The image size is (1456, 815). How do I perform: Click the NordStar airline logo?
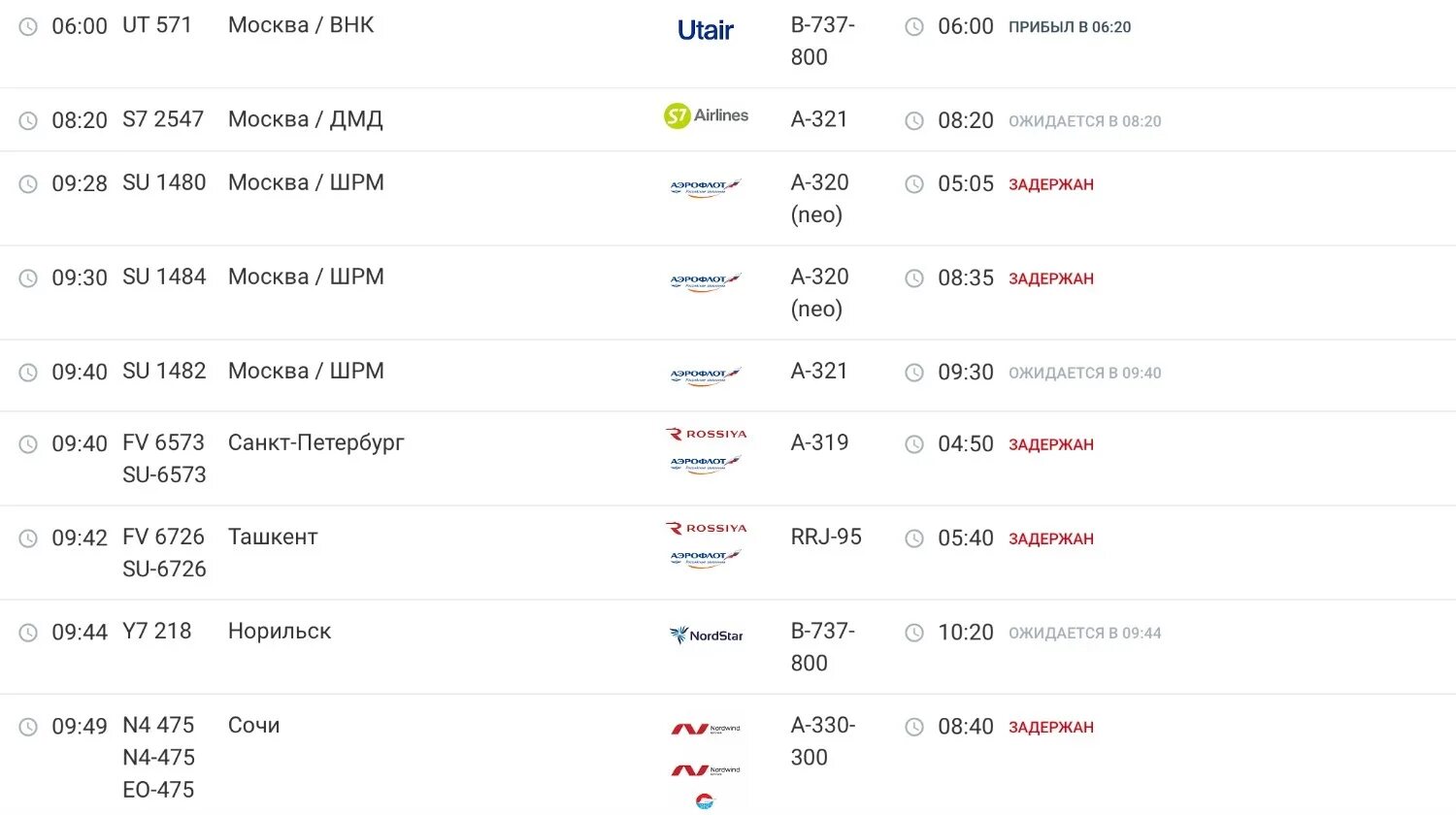[x=706, y=636]
